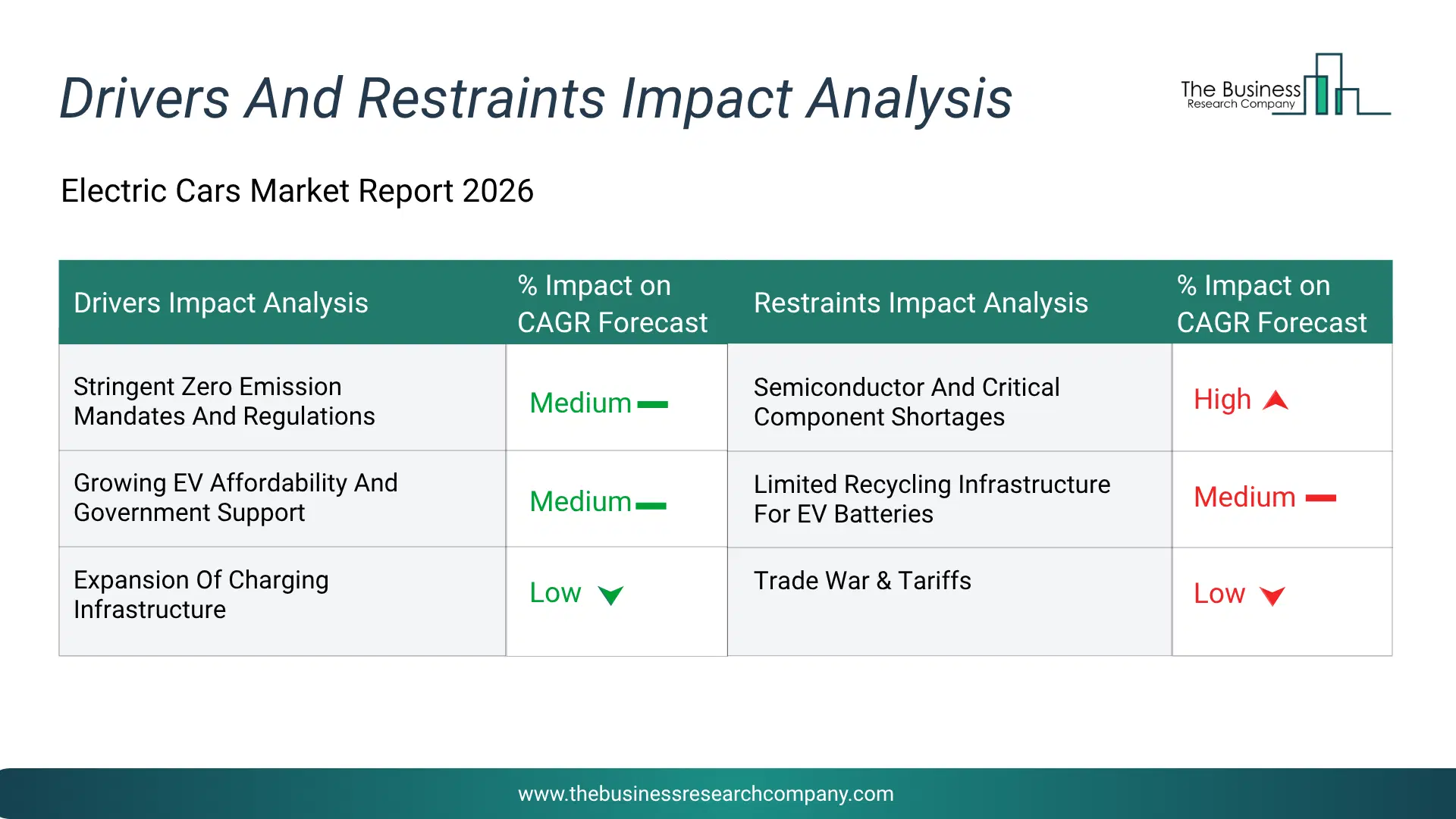Screen dimensions: 1456x819
Task: Click % Impact header beside Restraints Impact Analysis
Action: (1272, 304)
